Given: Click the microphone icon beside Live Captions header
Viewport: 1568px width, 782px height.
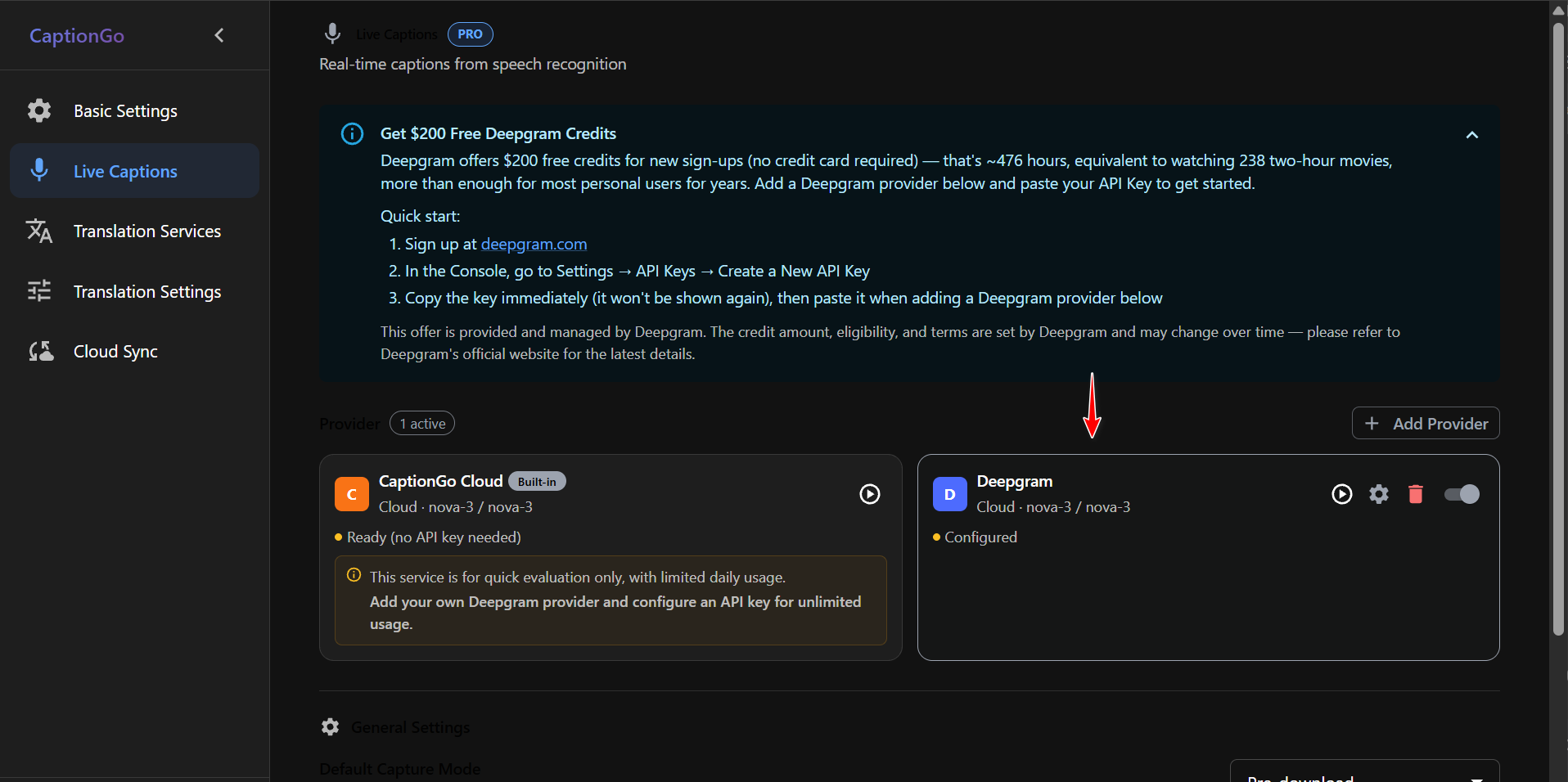Looking at the screenshot, I should pyautogui.click(x=332, y=34).
